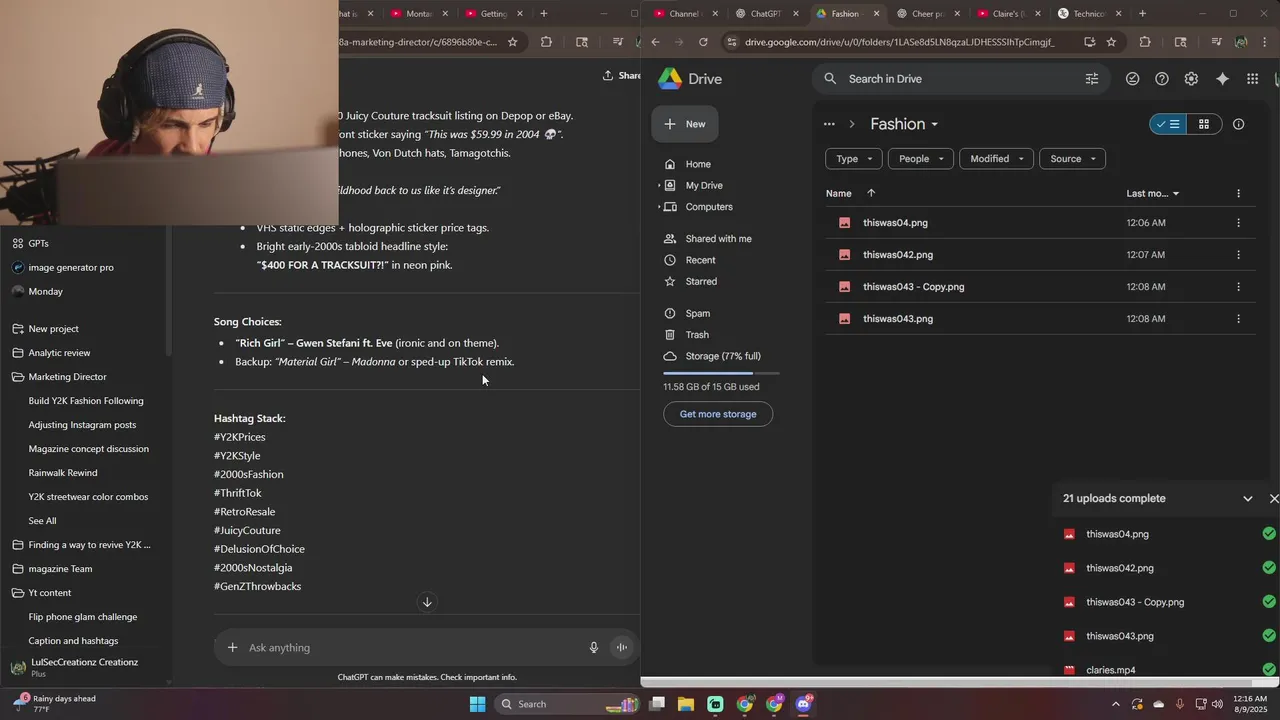1280x720 pixels.
Task: Open Source filter dropdown
Action: [x=1073, y=159]
